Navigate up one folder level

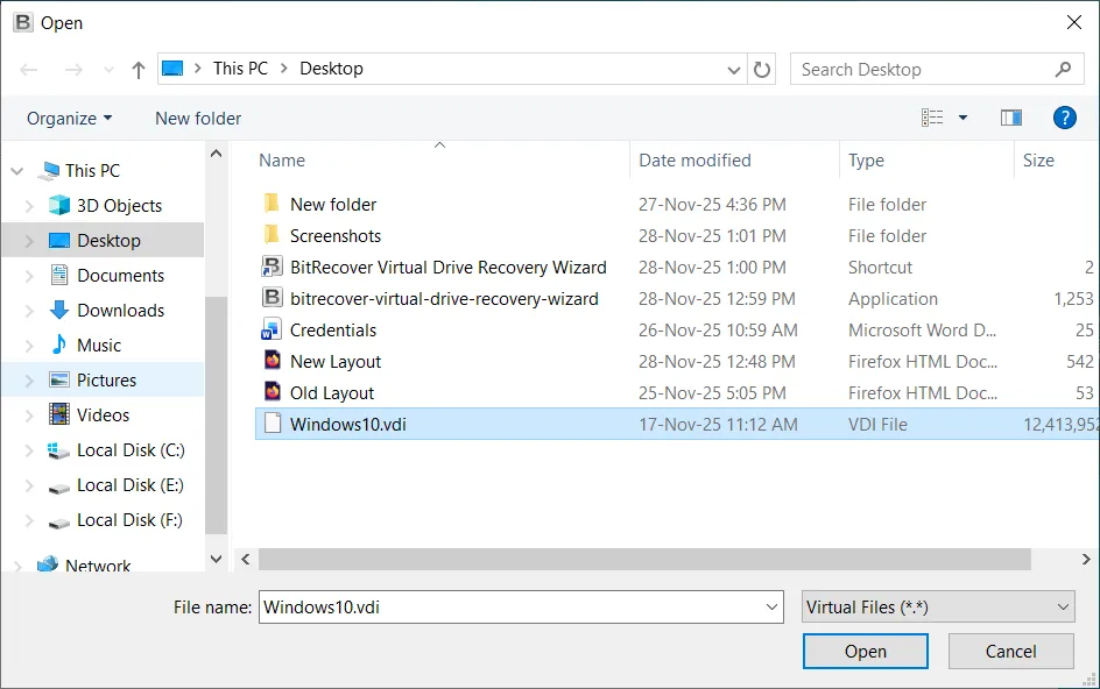137,68
